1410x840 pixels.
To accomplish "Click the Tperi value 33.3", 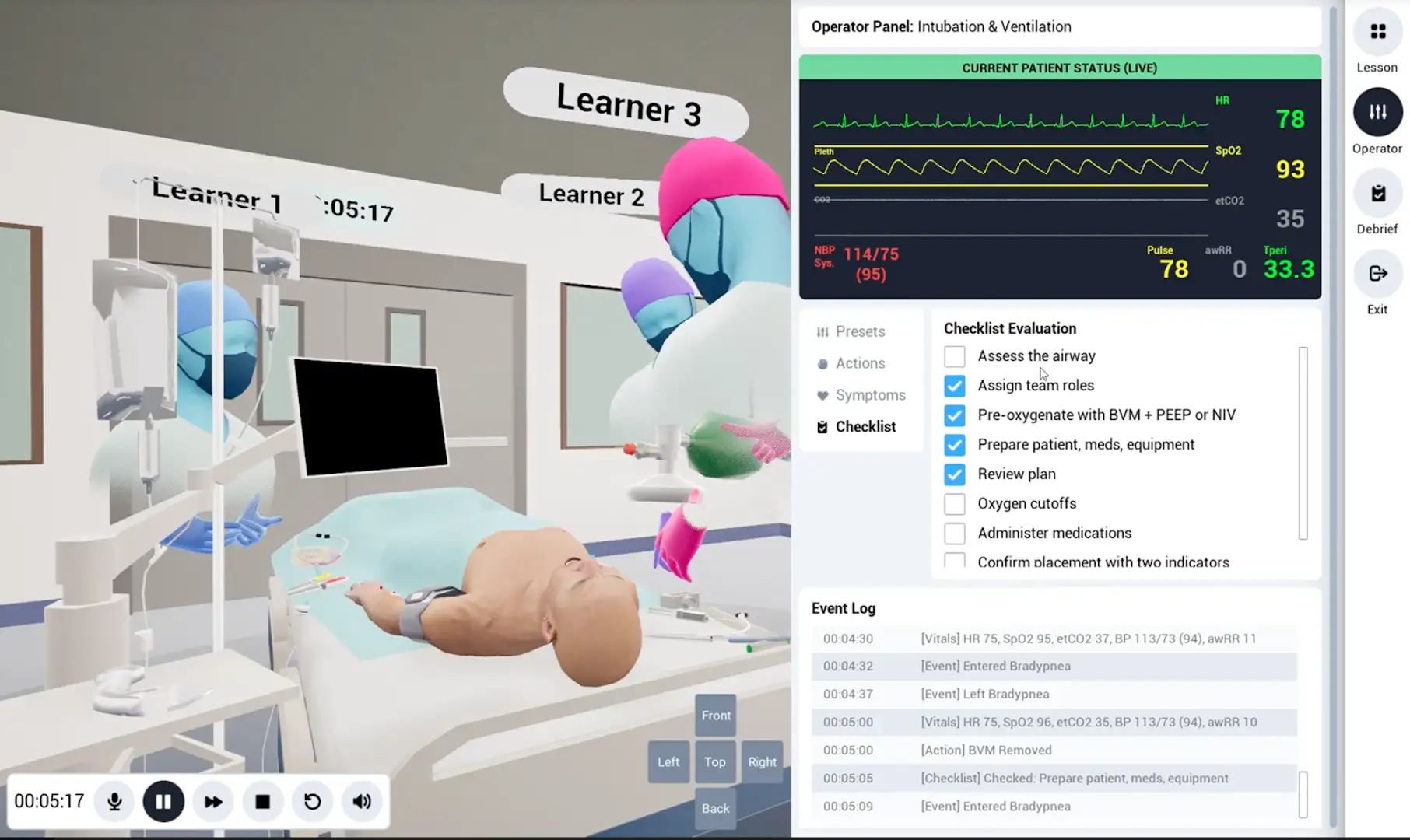I will (x=1289, y=269).
